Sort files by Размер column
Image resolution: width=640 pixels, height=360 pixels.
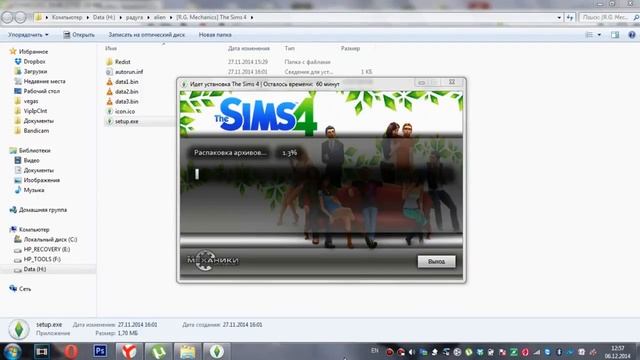[350, 48]
